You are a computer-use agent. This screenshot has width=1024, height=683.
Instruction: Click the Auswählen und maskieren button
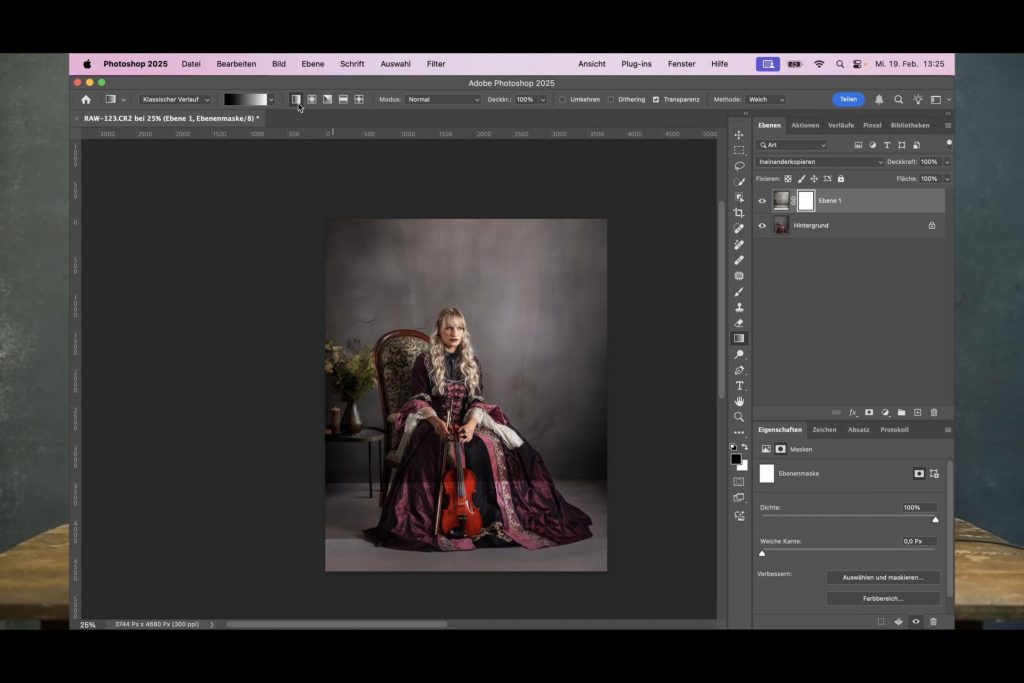coord(882,578)
